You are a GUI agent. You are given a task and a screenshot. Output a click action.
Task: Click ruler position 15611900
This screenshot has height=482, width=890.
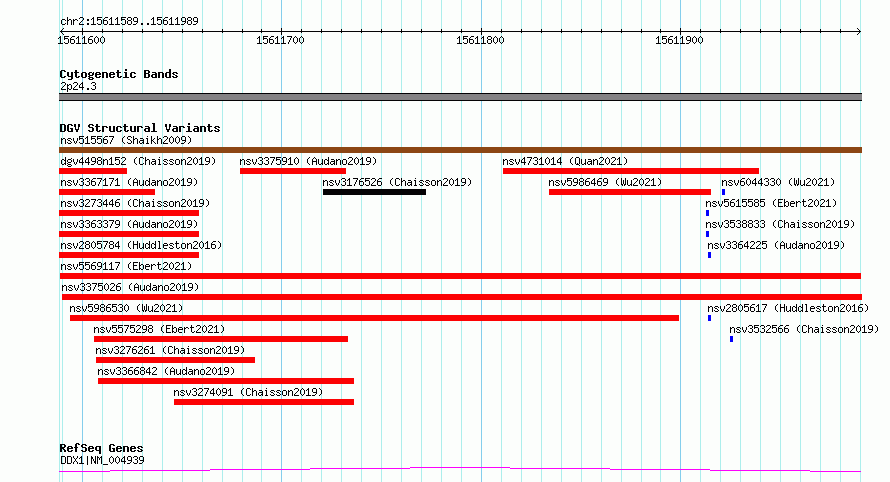[679, 40]
